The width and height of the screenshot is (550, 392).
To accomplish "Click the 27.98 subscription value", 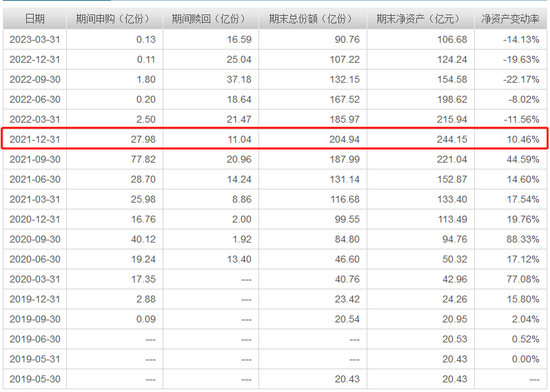I will tap(143, 139).
